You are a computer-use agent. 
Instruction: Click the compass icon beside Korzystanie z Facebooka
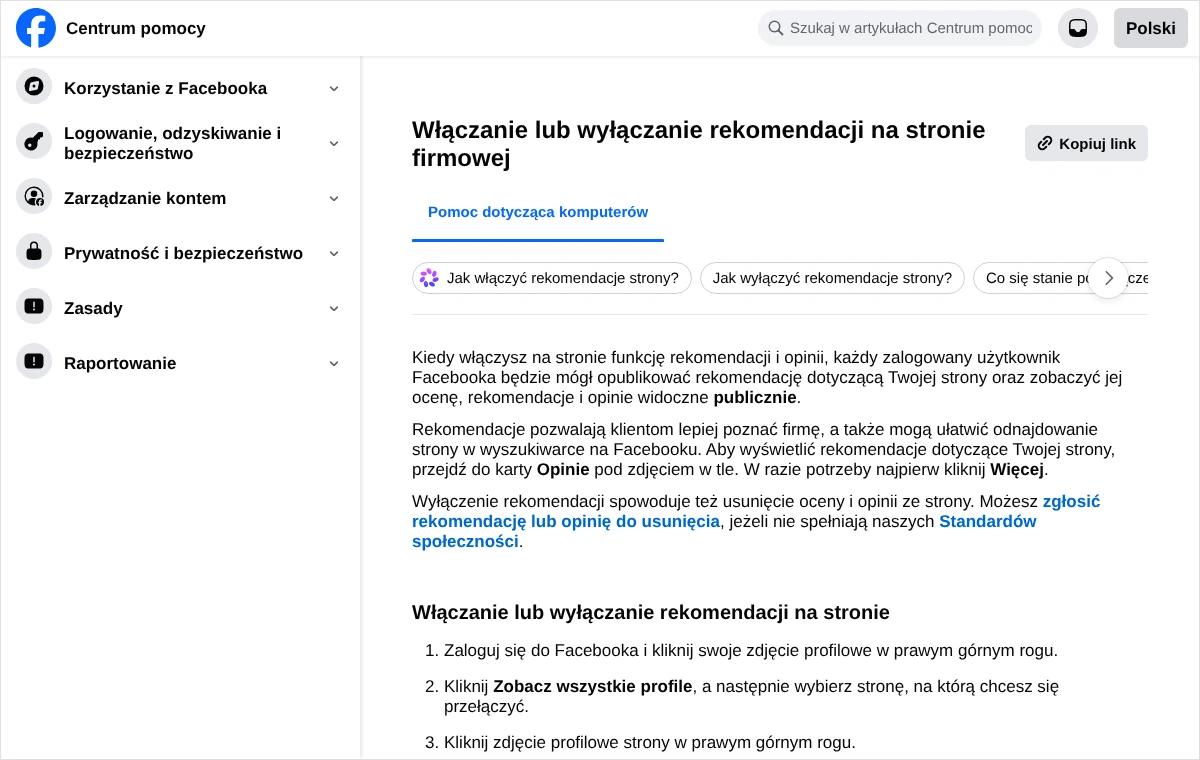[x=34, y=86]
